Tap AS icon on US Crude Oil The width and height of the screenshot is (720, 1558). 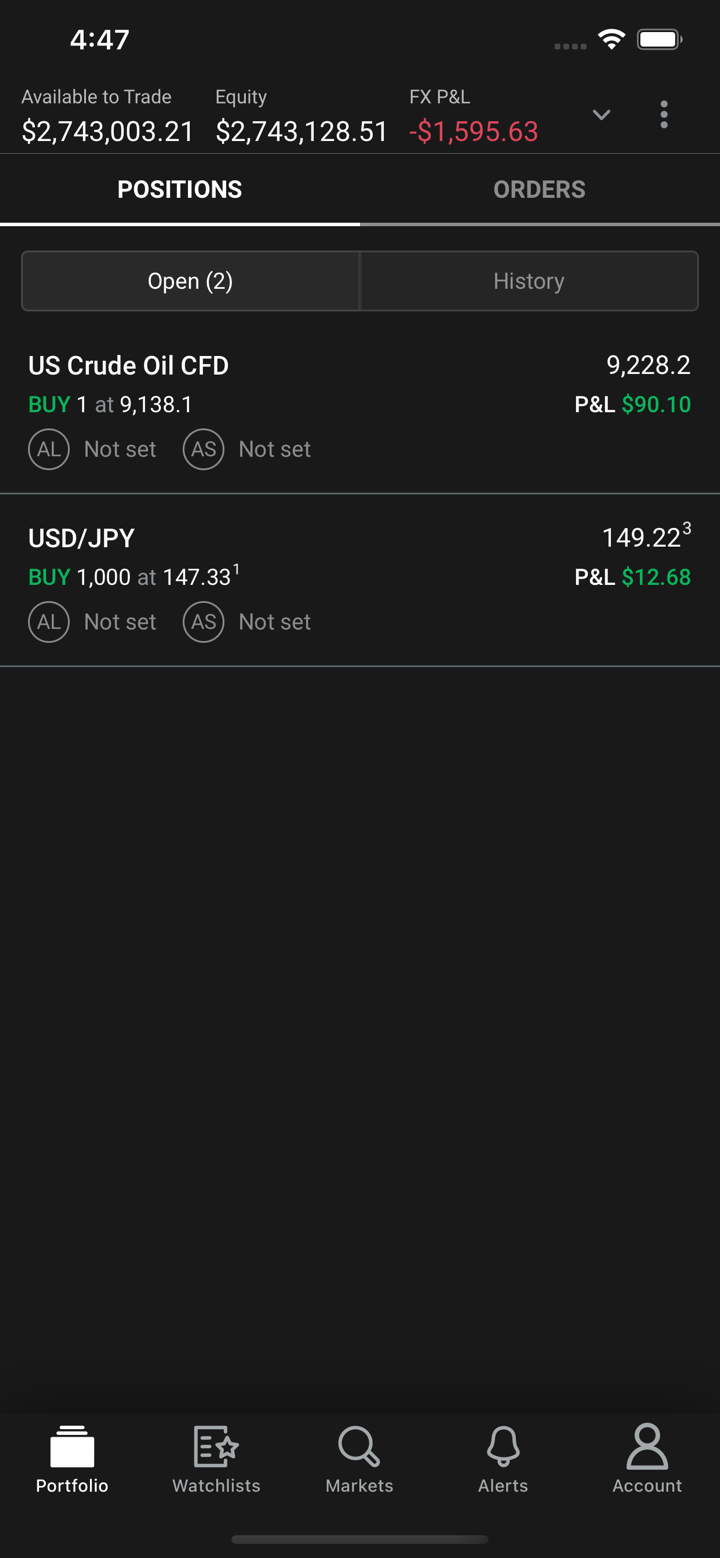pyautogui.click(x=203, y=450)
